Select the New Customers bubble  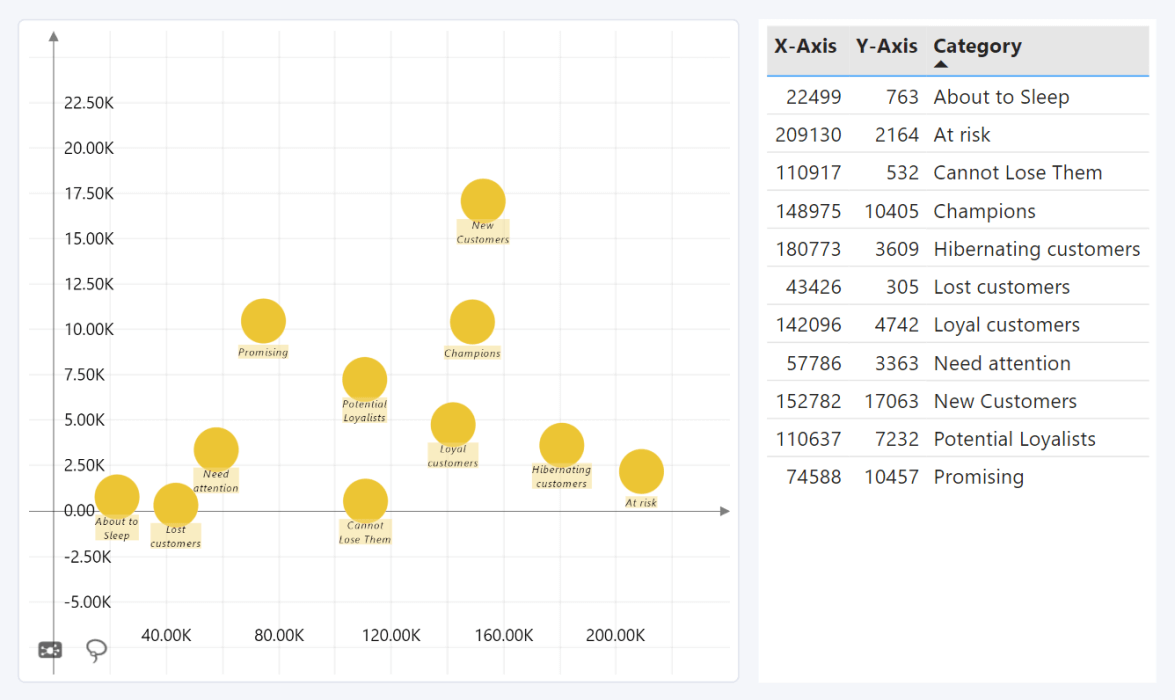tap(483, 201)
